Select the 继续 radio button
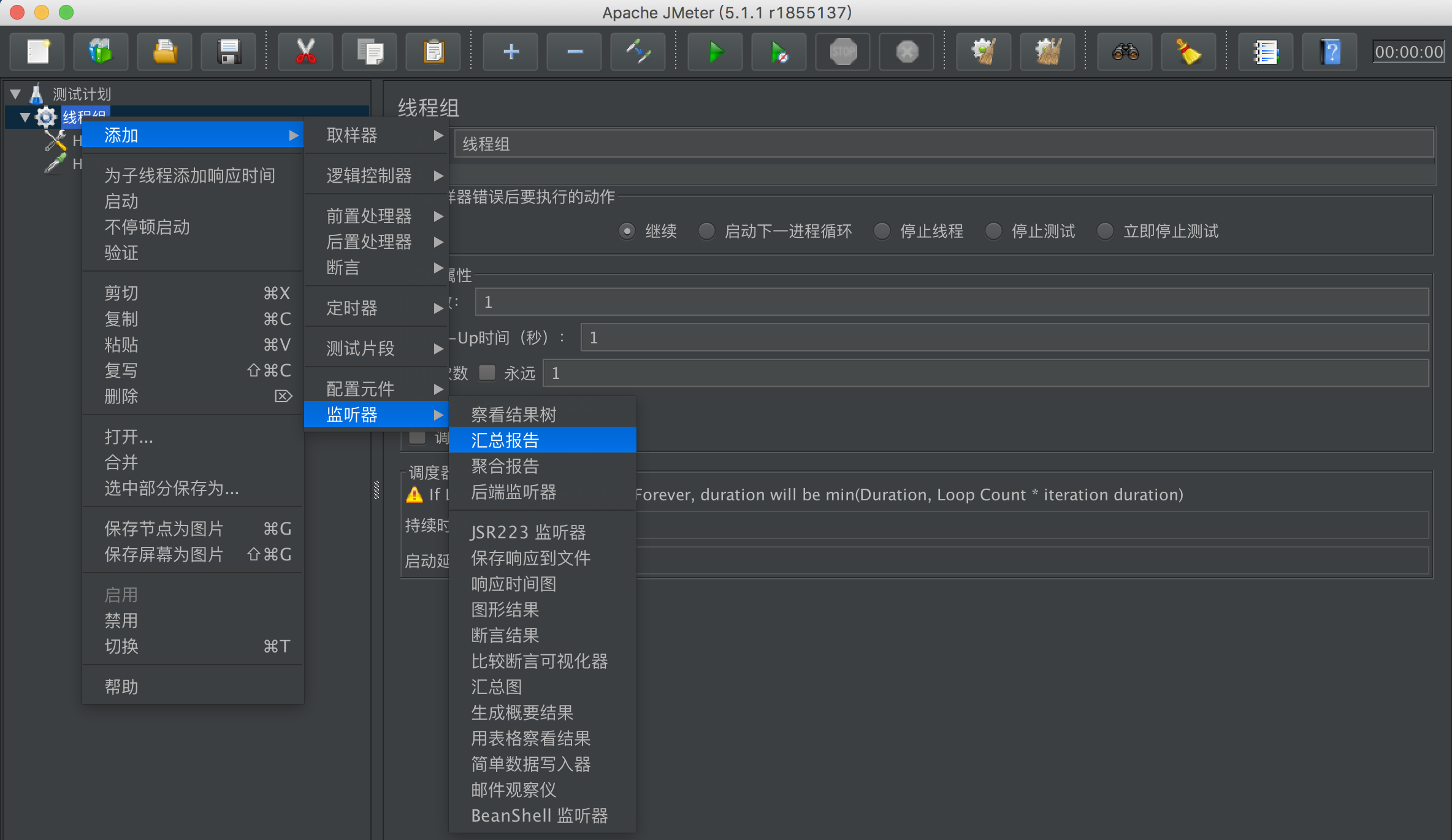Screen dimensions: 1452x840 (627, 231)
